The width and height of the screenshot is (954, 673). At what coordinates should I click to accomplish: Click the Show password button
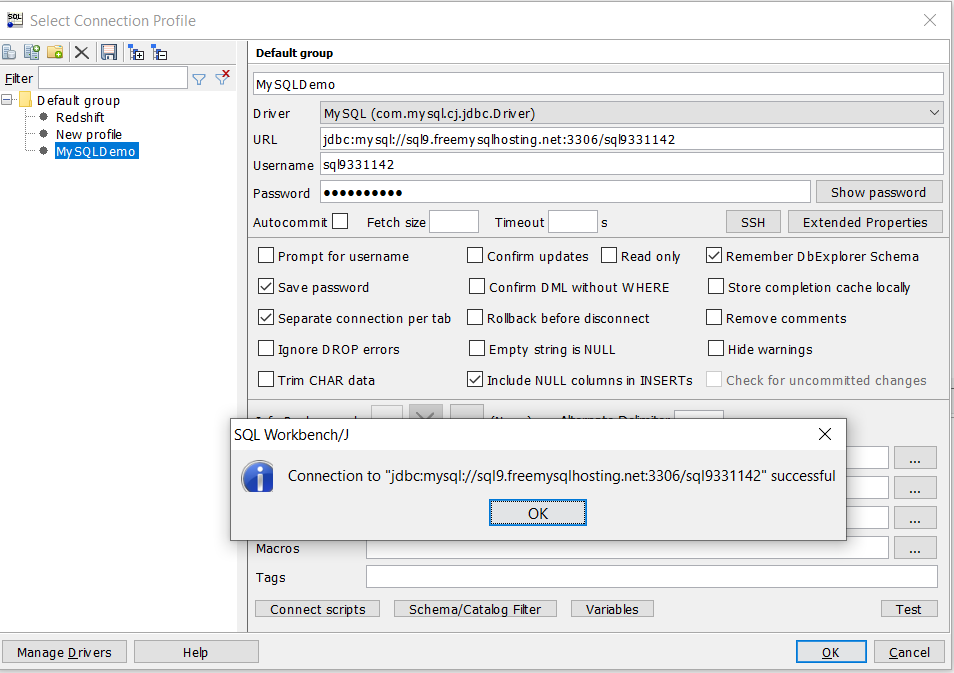(878, 192)
